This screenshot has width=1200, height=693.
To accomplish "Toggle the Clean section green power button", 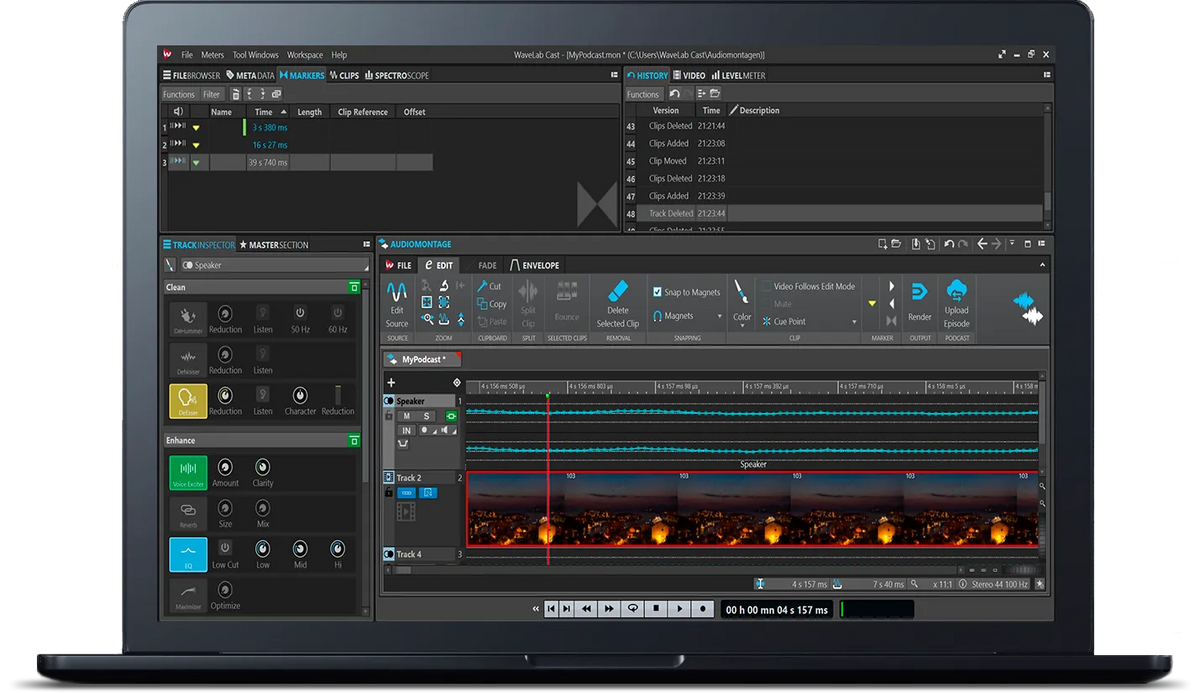I will 354,287.
